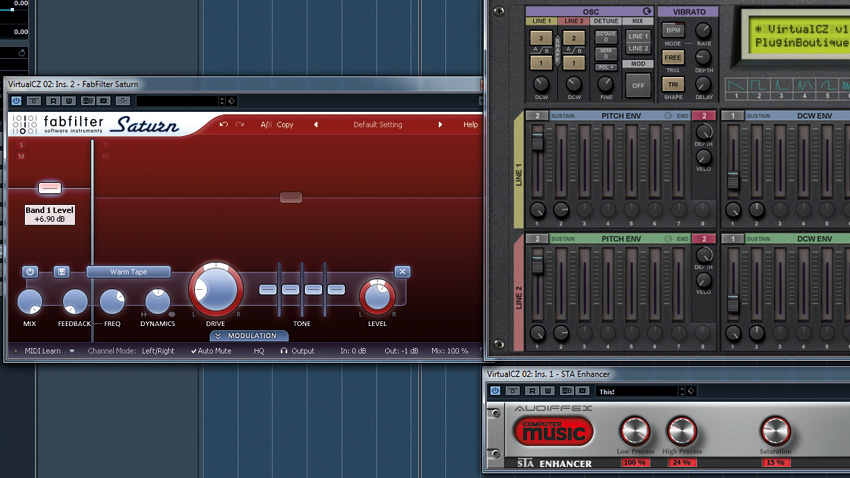This screenshot has height=478, width=850.
Task: Click Line 1 Pitch Env loop icon
Action: point(668,115)
